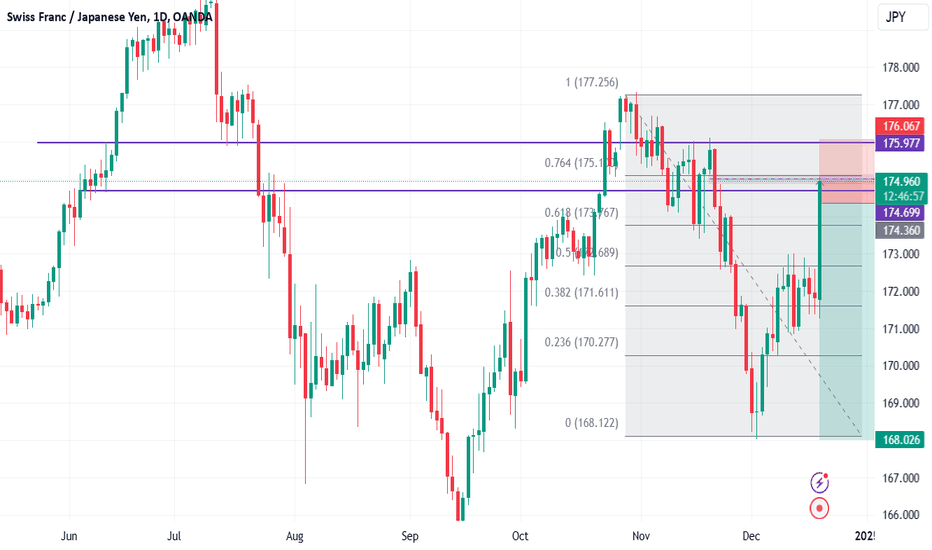Select the red 176.067 stop-loss price label
932x550 pixels.
coord(900,126)
